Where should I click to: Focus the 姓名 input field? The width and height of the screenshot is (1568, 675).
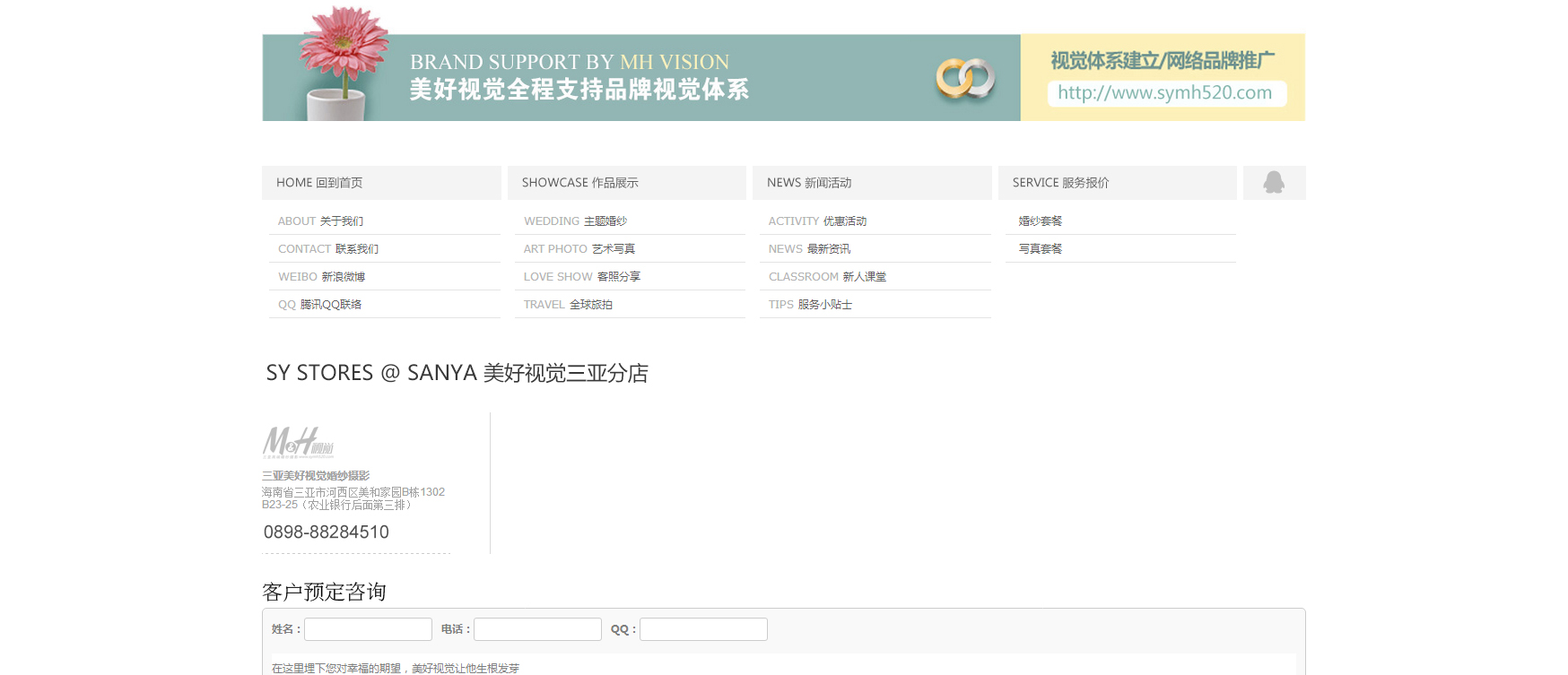(x=368, y=629)
